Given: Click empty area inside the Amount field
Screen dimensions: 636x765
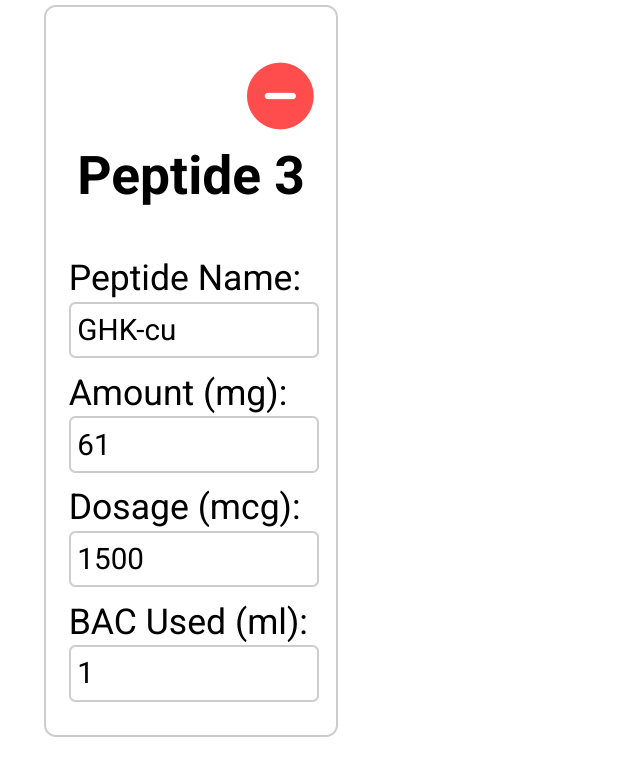Looking at the screenshot, I should [x=215, y=445].
